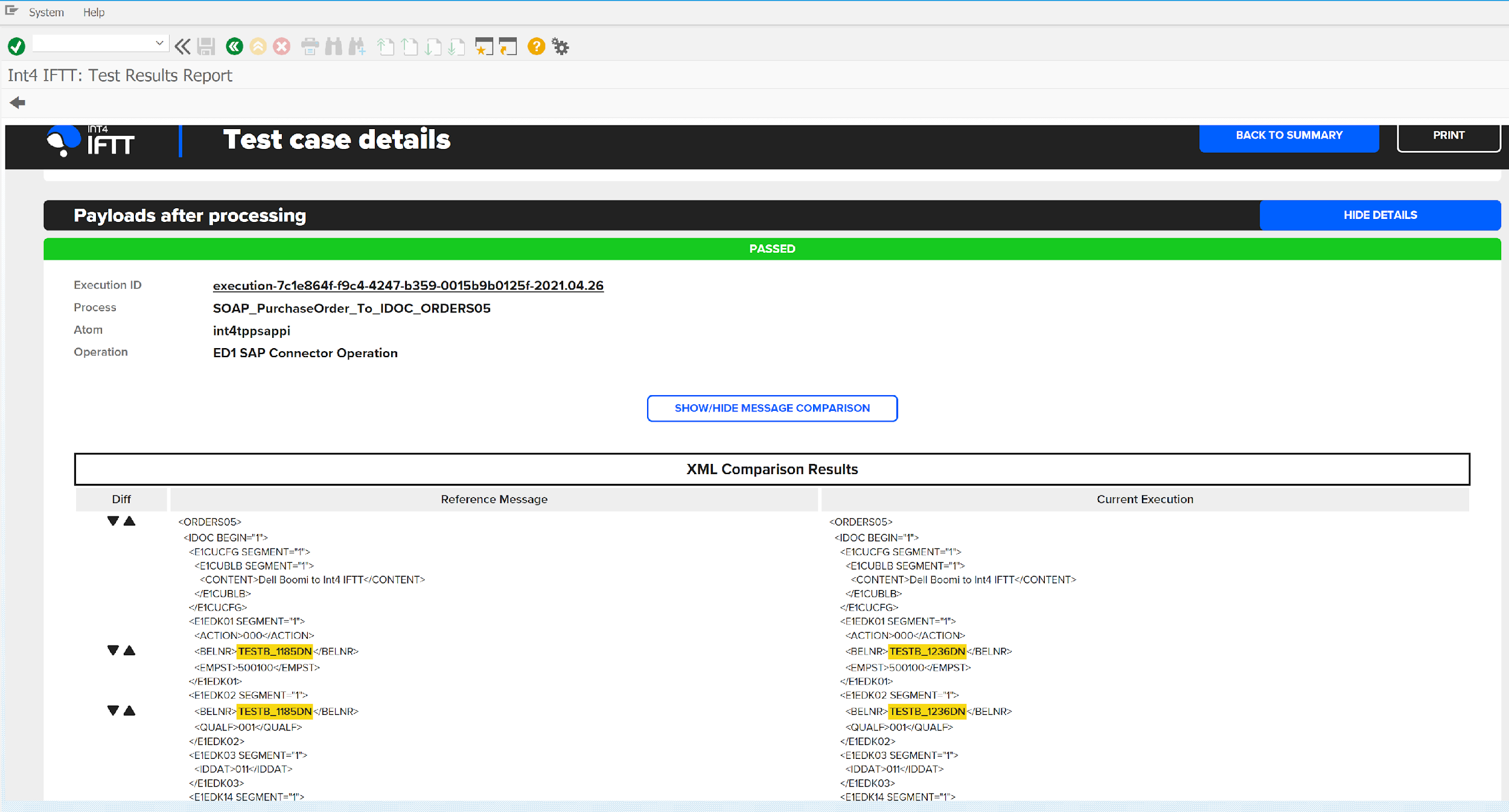Jump to next diff using the down triangle

click(113, 521)
